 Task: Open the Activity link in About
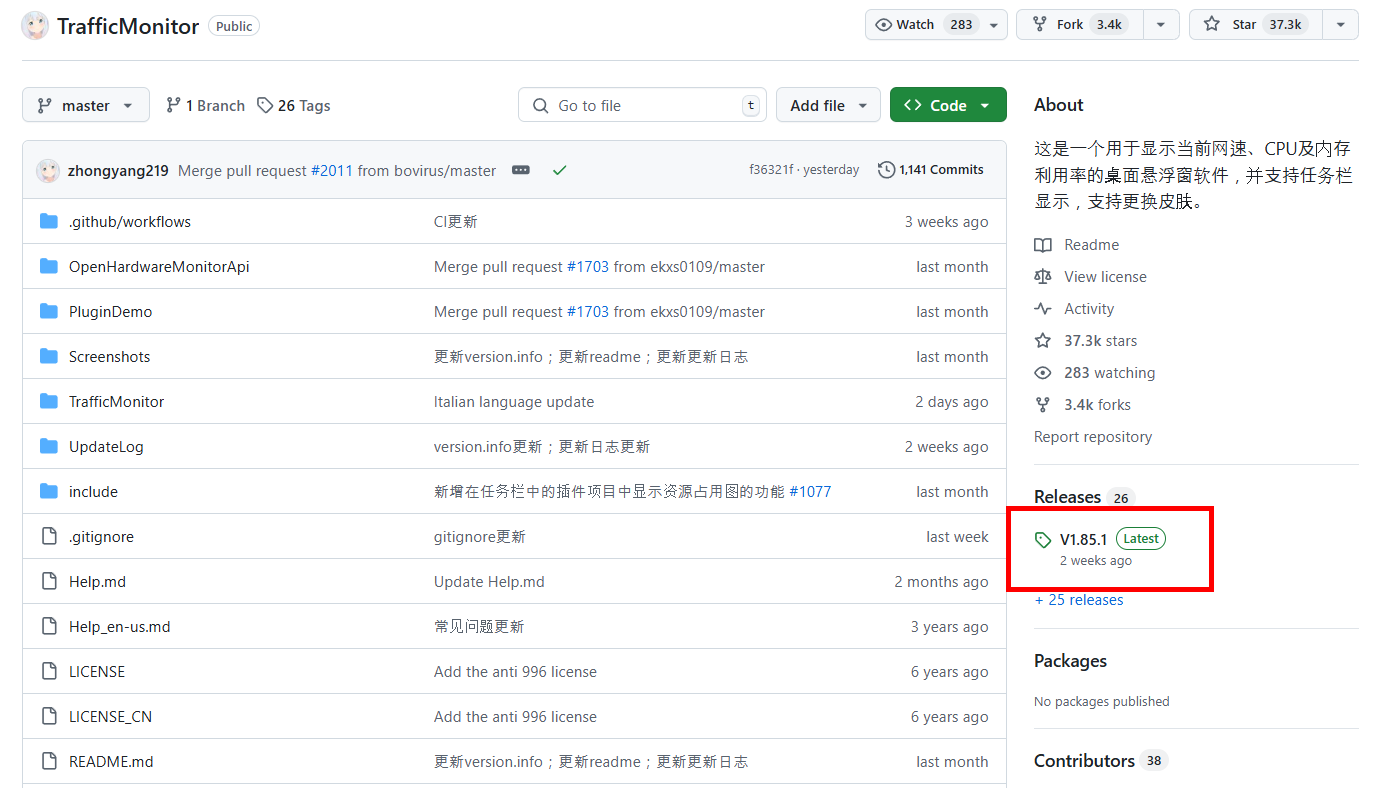point(1089,309)
